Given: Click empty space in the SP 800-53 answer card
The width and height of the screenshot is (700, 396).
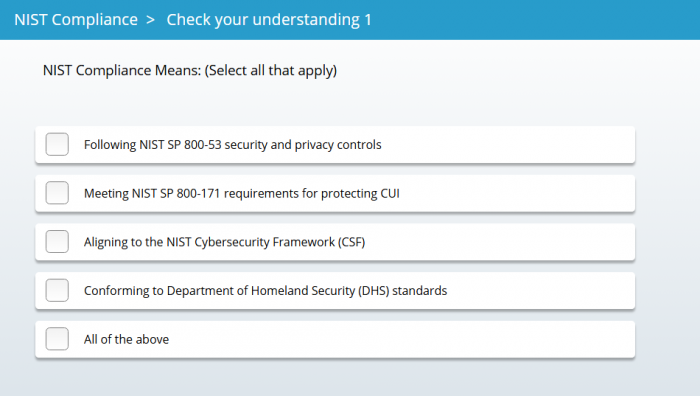Looking at the screenshot, I should pos(509,145).
